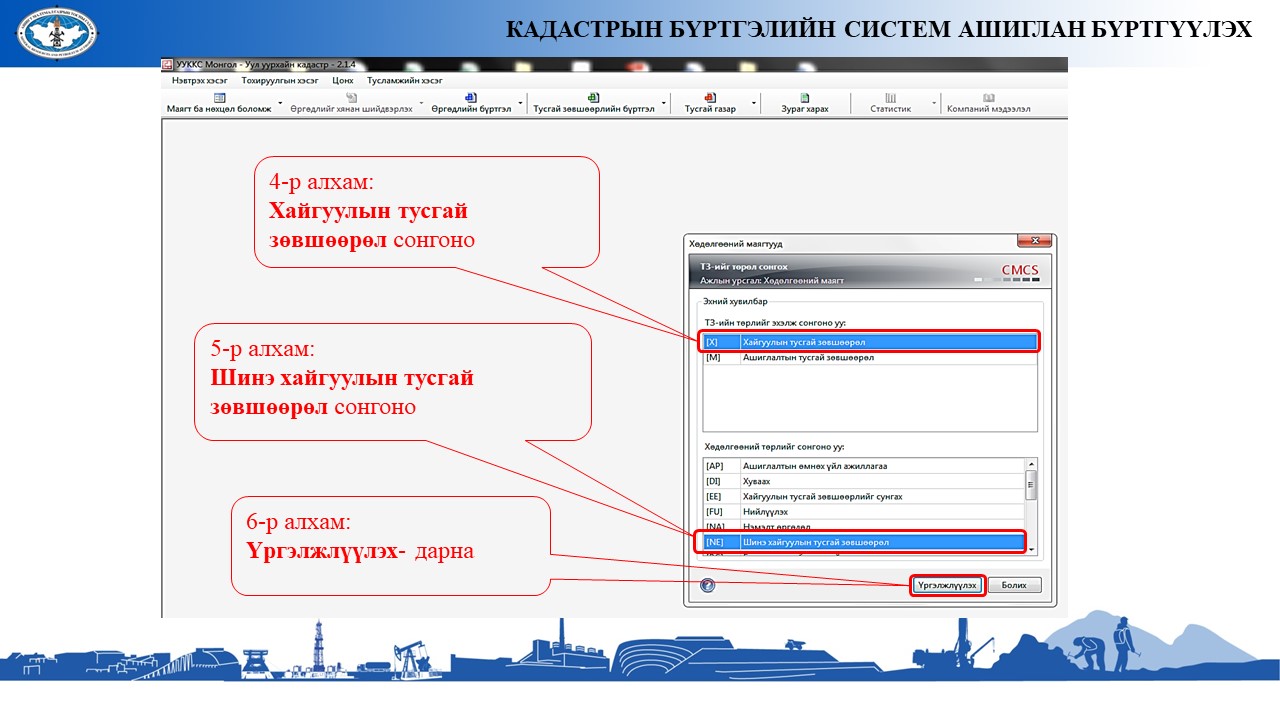Expand the Тусгай зөвшөөрлийн бүртгэл dropdown arrow
This screenshot has height=720, width=1280.
(665, 103)
